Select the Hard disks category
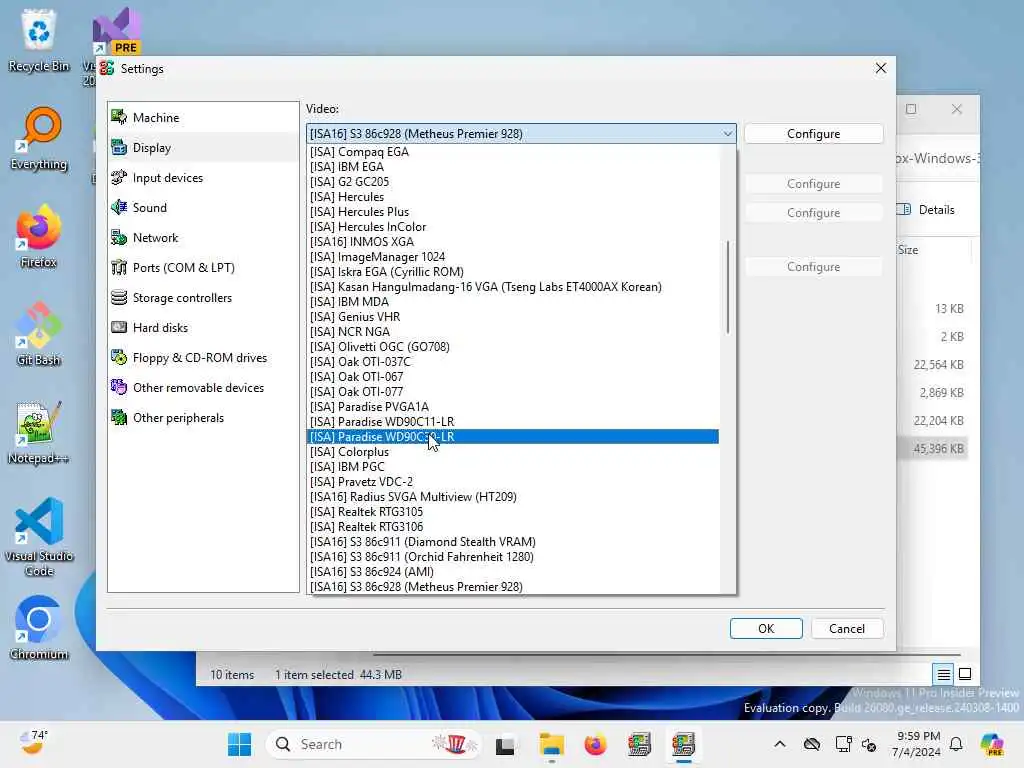 pos(203,328)
